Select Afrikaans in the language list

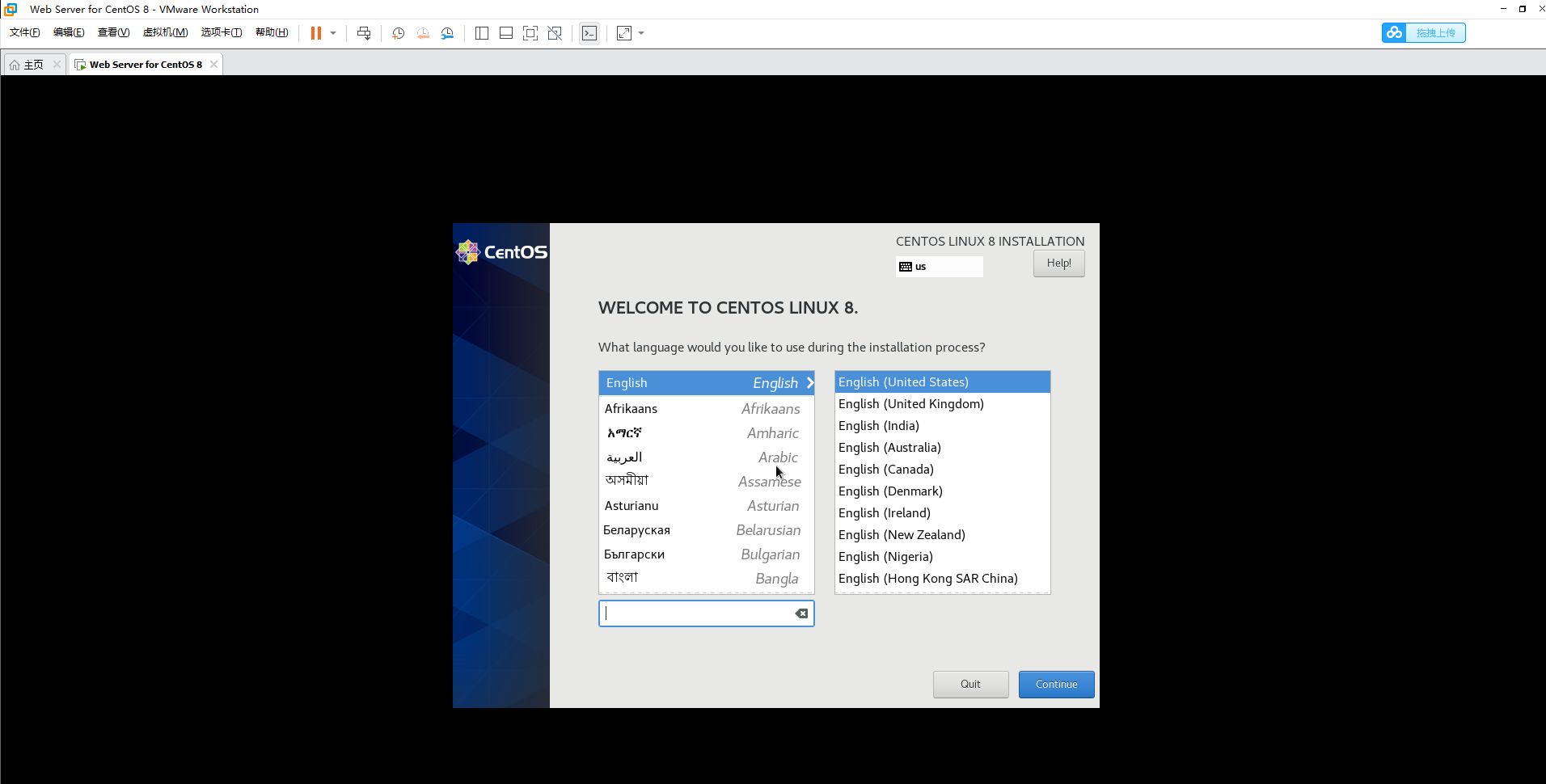707,409
